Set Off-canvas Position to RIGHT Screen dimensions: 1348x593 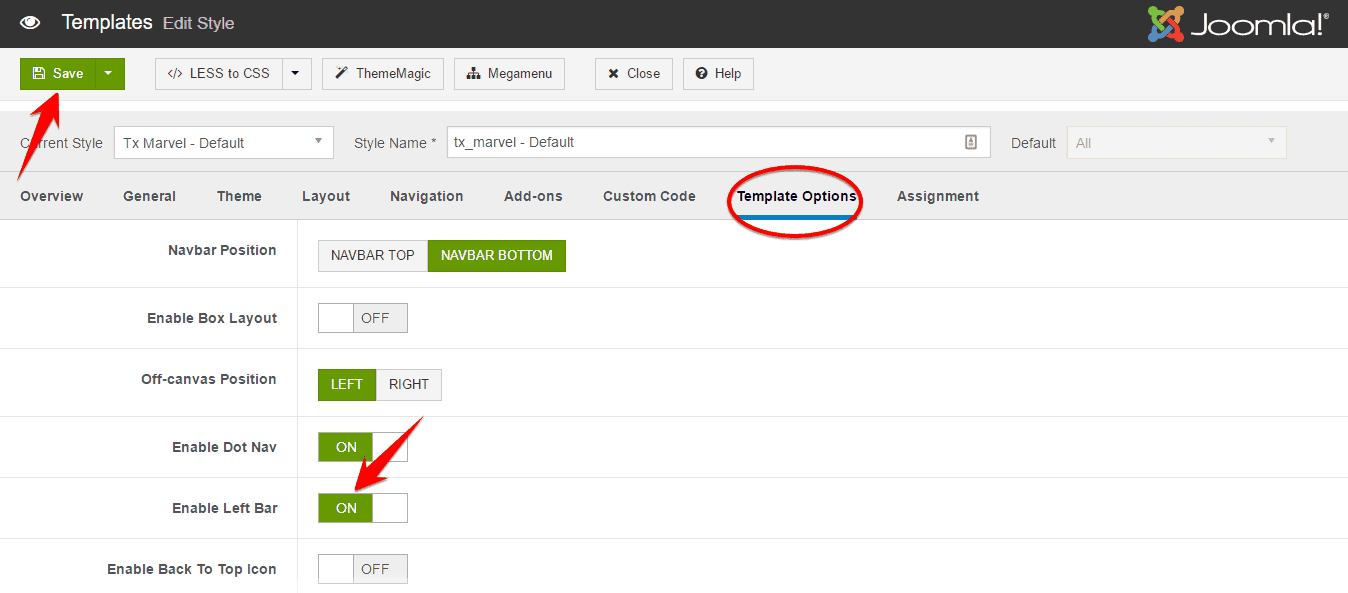tap(409, 384)
